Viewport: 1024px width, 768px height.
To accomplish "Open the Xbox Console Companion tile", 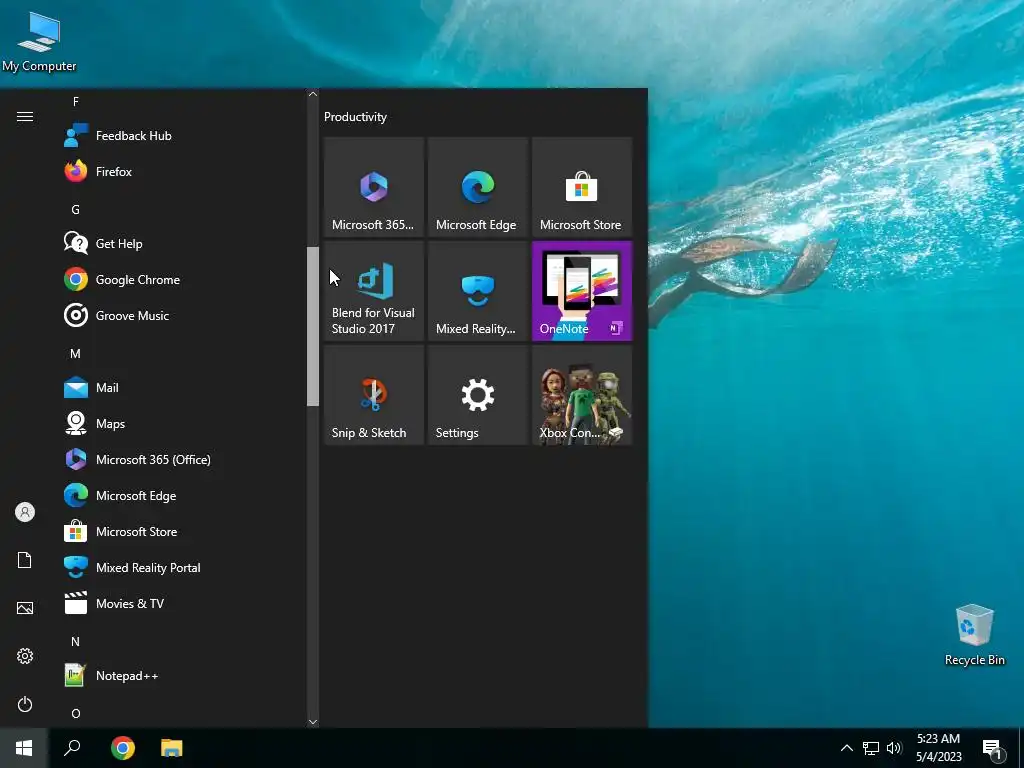I will point(582,395).
